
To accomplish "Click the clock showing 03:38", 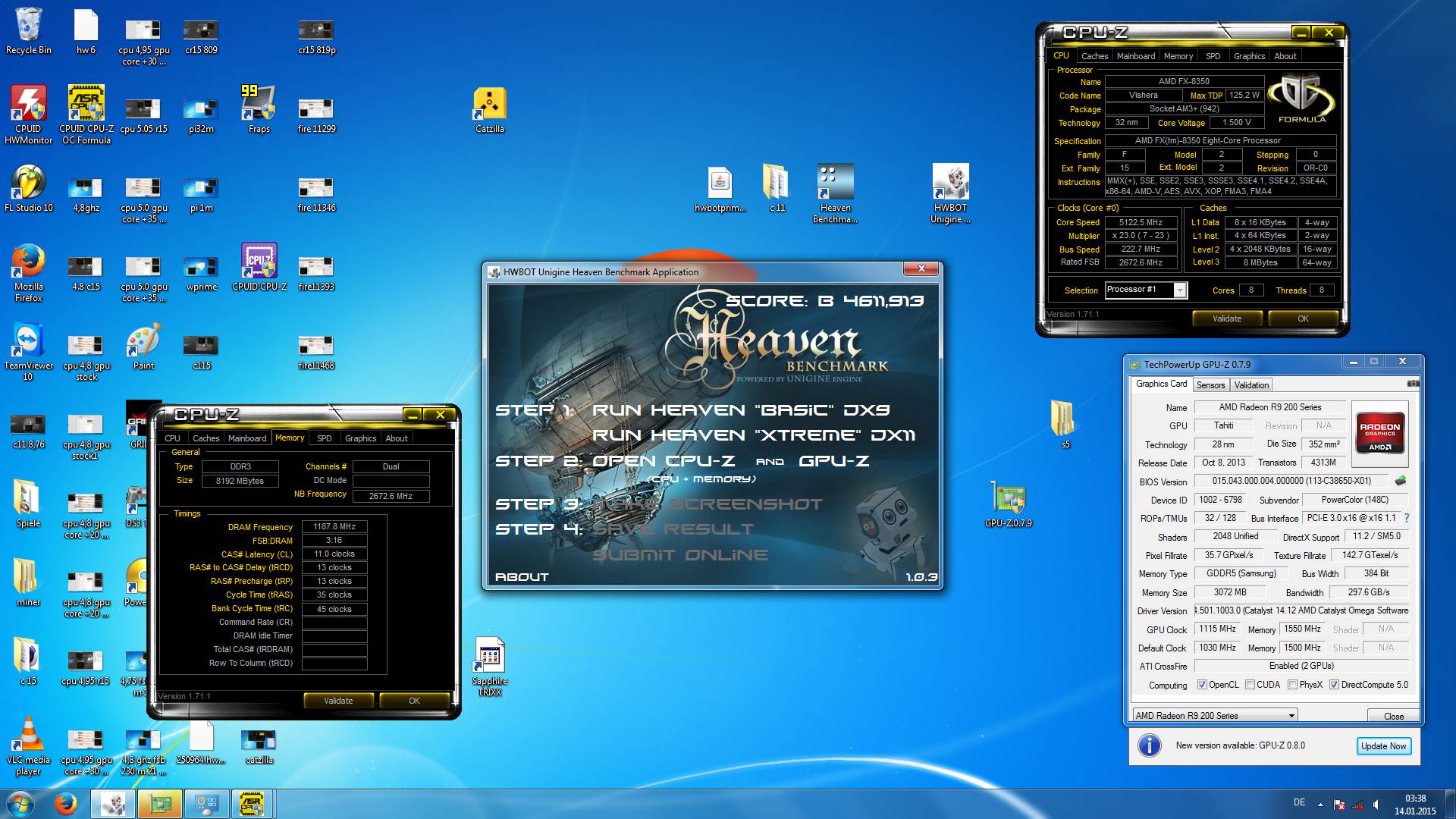I will coord(1415,799).
